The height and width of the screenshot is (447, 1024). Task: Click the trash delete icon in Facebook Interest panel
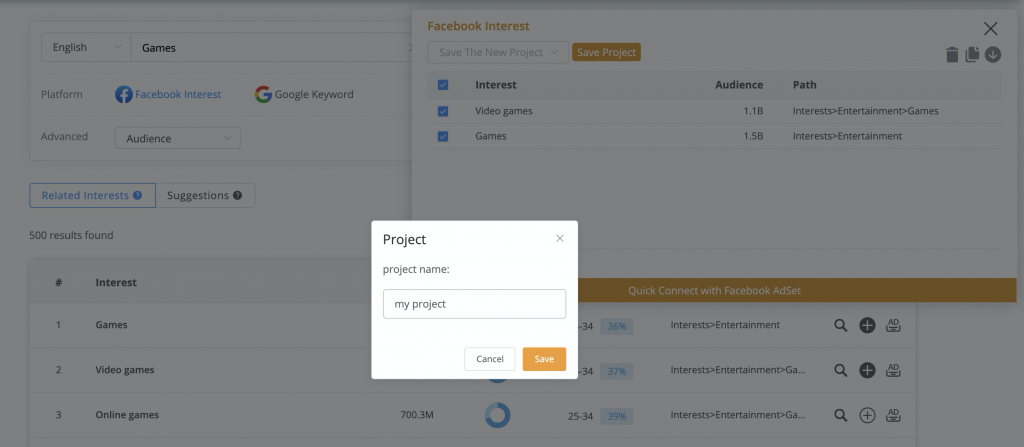[x=952, y=55]
